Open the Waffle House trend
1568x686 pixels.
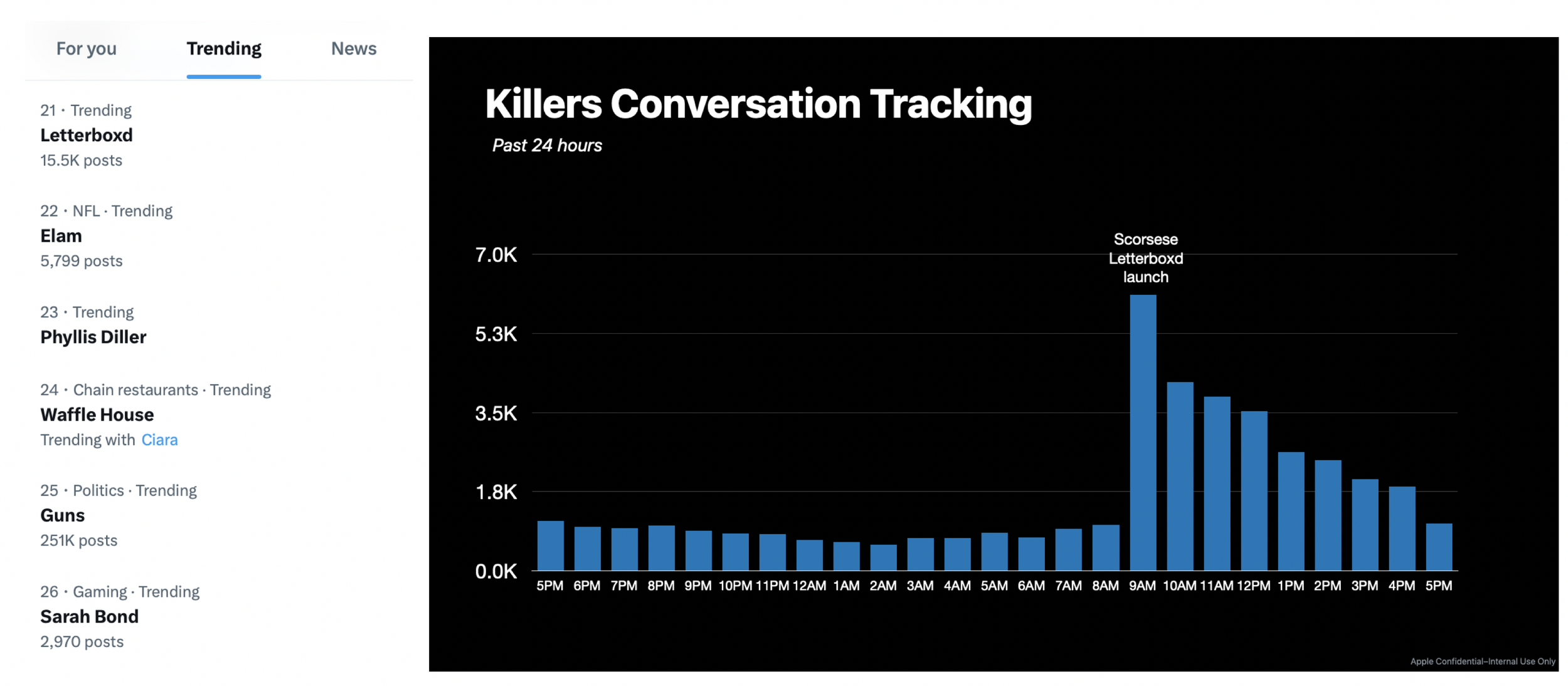click(97, 414)
